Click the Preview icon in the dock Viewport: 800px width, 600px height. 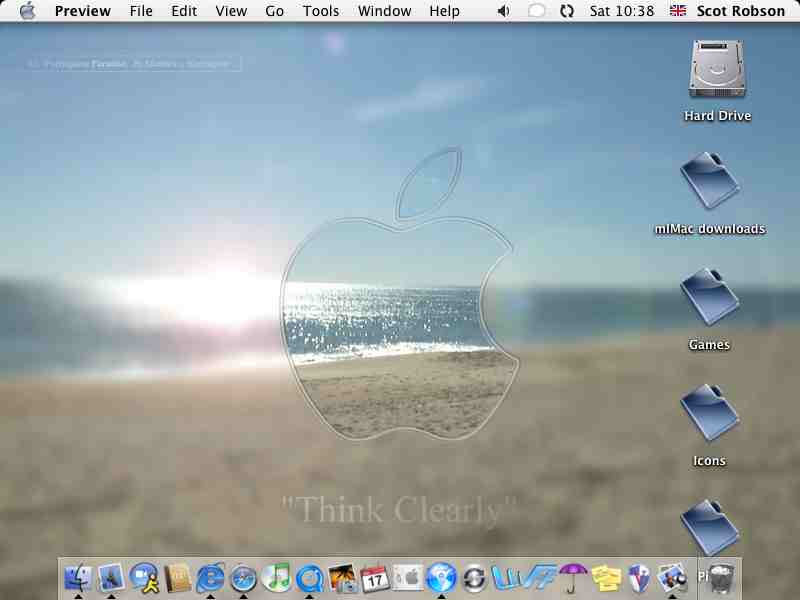671,578
